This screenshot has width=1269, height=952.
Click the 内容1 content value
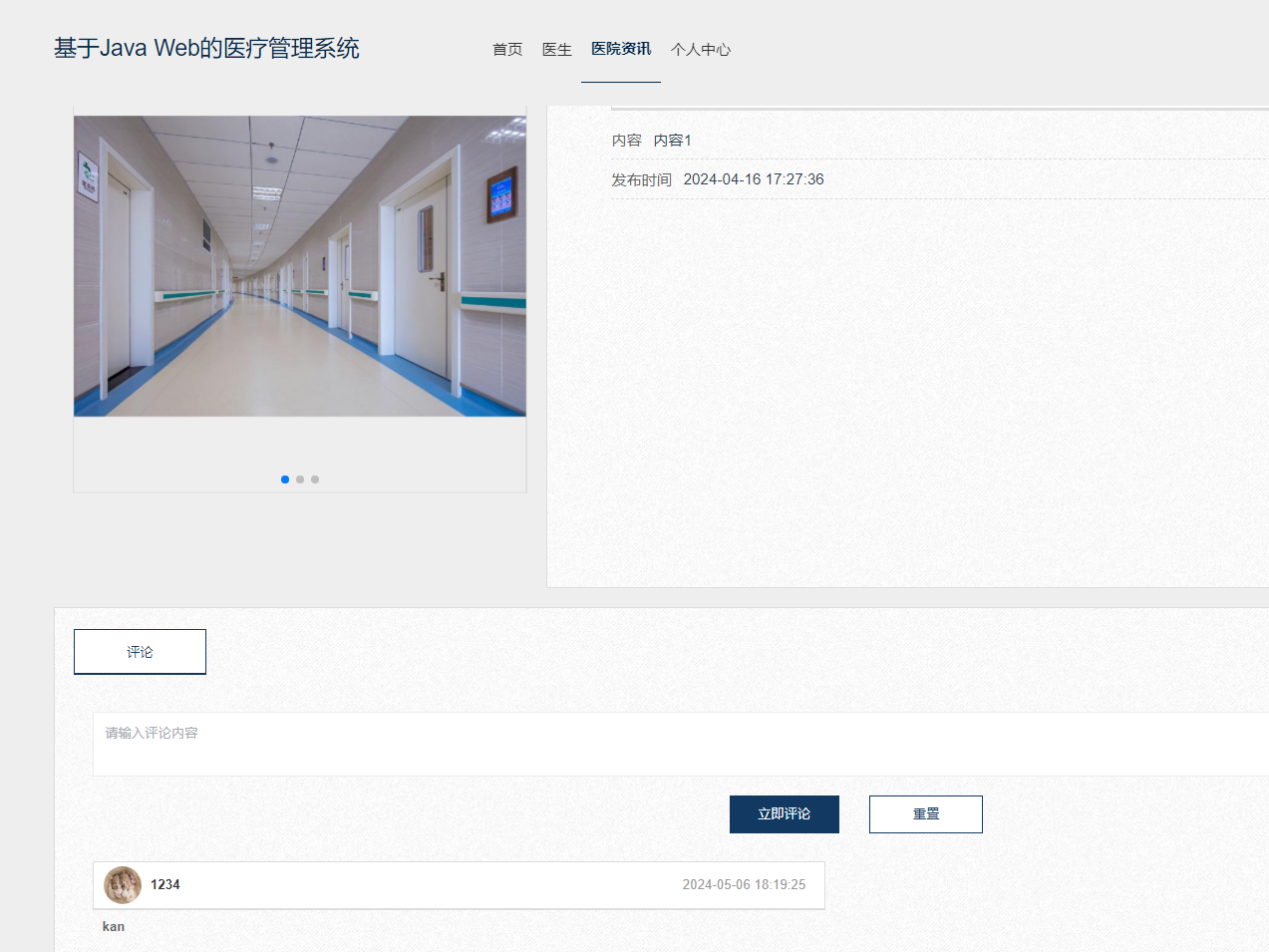[x=673, y=141]
